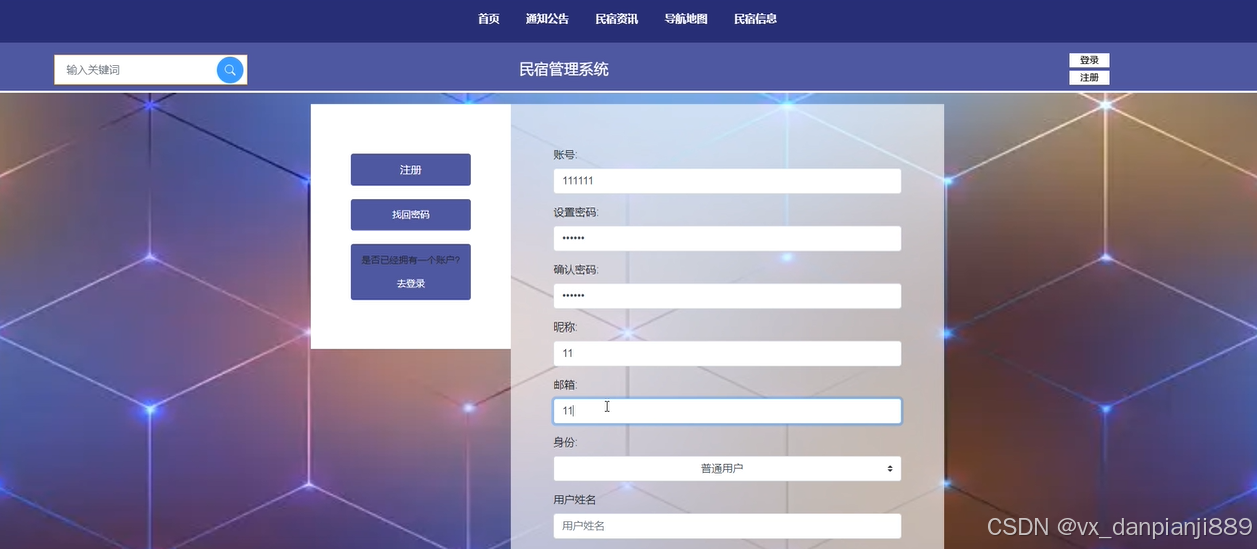Select the 注册 button in left panel
1257x549 pixels.
[x=411, y=170]
